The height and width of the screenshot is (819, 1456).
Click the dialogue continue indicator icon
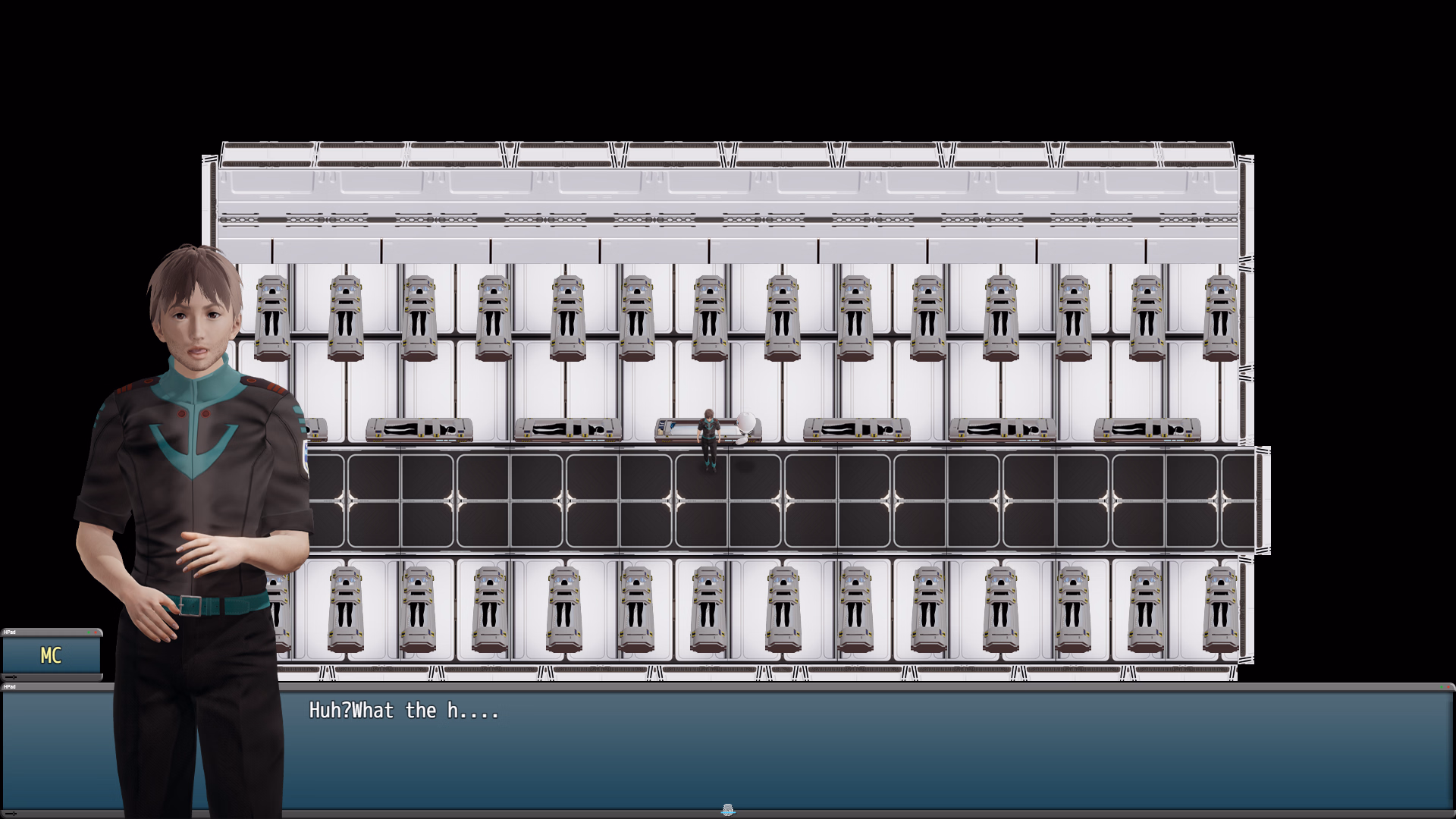728,811
